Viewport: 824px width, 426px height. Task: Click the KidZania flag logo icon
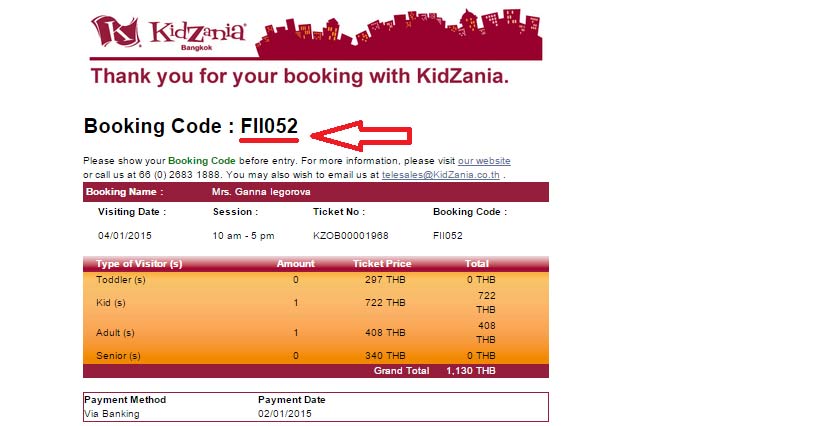pos(115,32)
